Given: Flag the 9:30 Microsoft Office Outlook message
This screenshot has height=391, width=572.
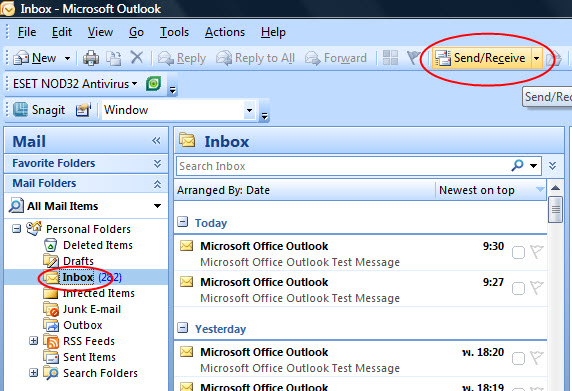Looking at the screenshot, I should click(537, 252).
